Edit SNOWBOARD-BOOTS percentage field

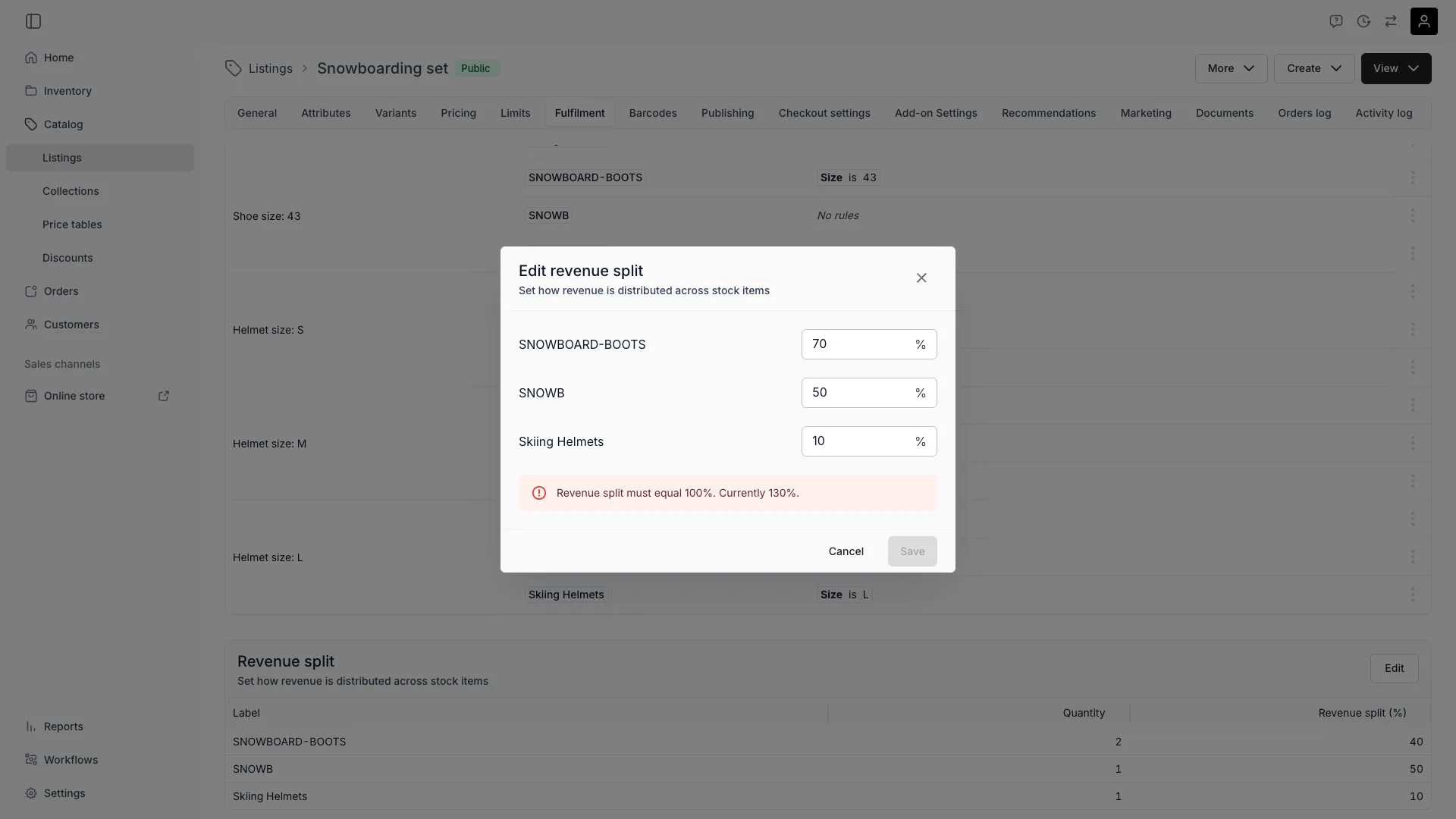tap(869, 344)
